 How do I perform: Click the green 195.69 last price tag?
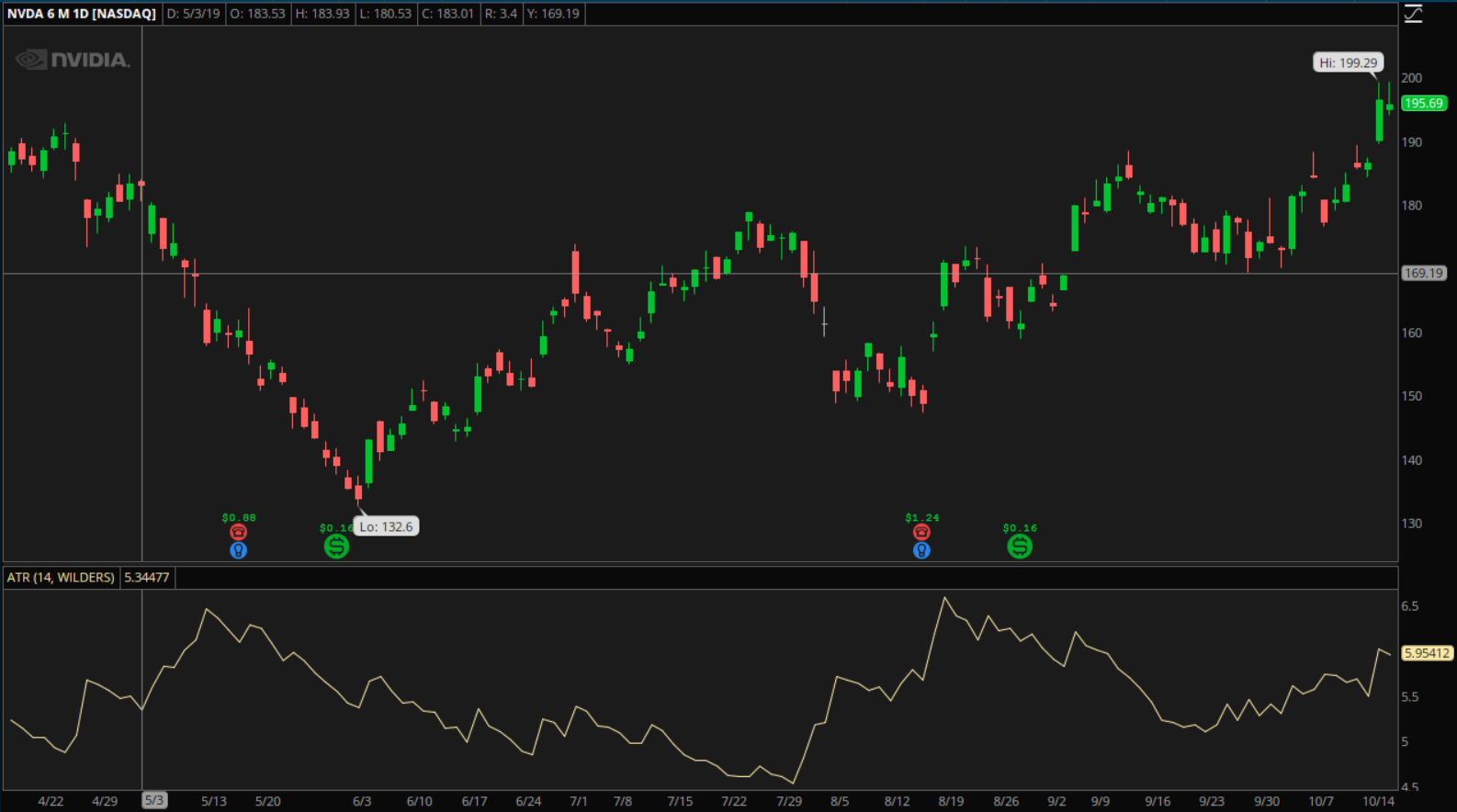[1424, 103]
